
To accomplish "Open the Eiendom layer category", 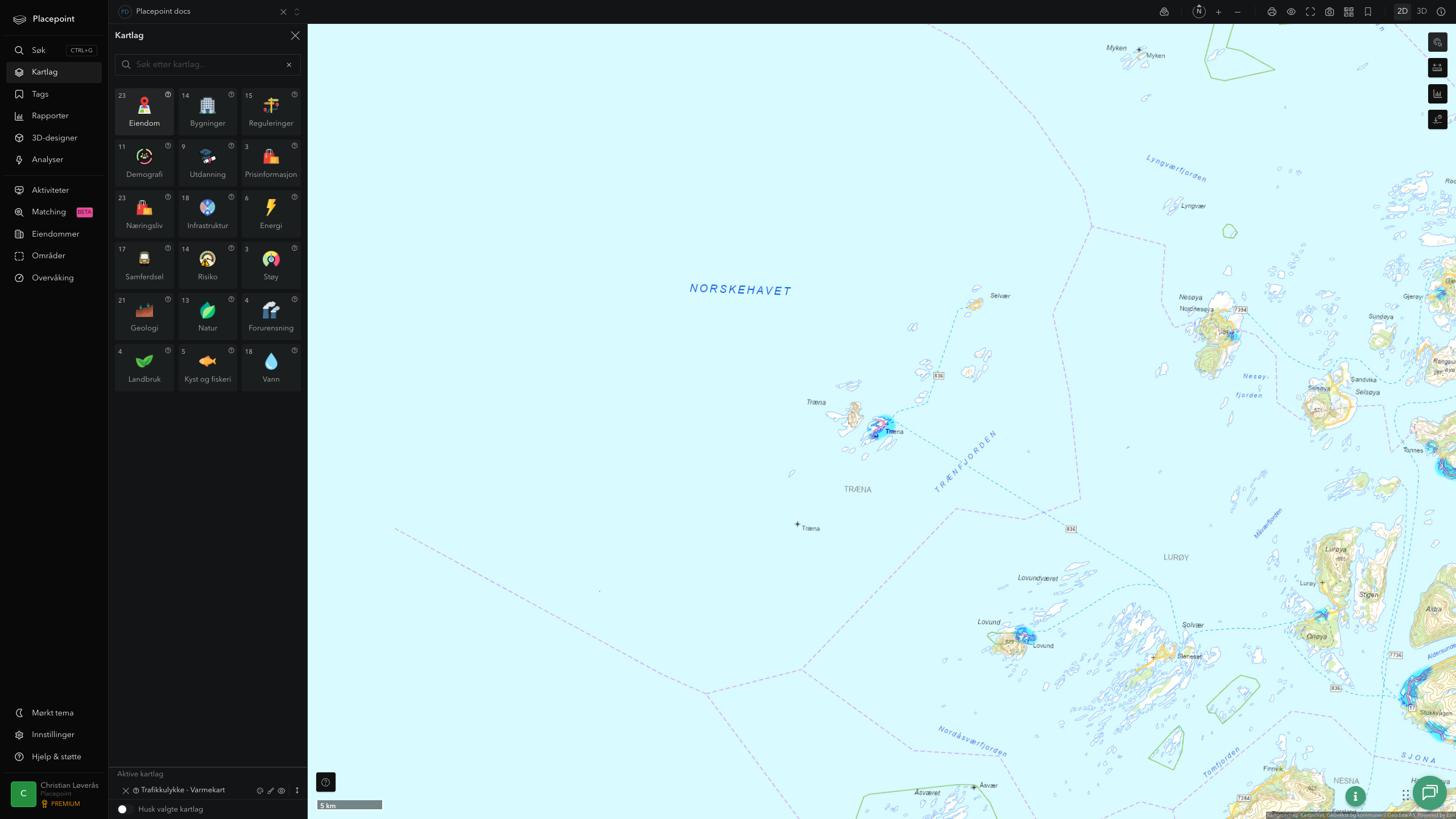I will [x=144, y=111].
